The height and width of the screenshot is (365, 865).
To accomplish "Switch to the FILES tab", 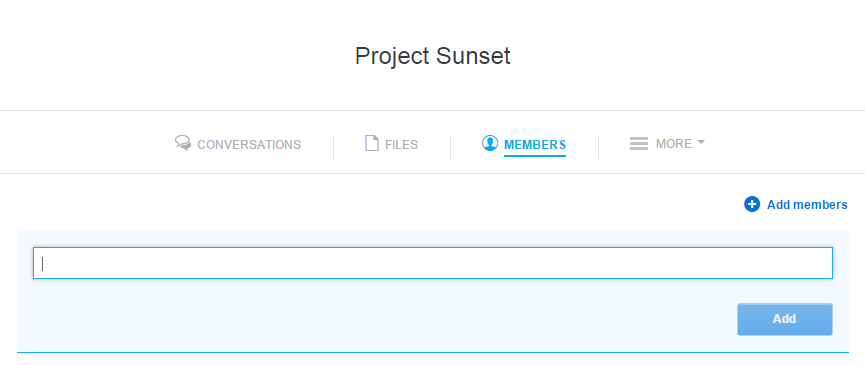I will 402,145.
